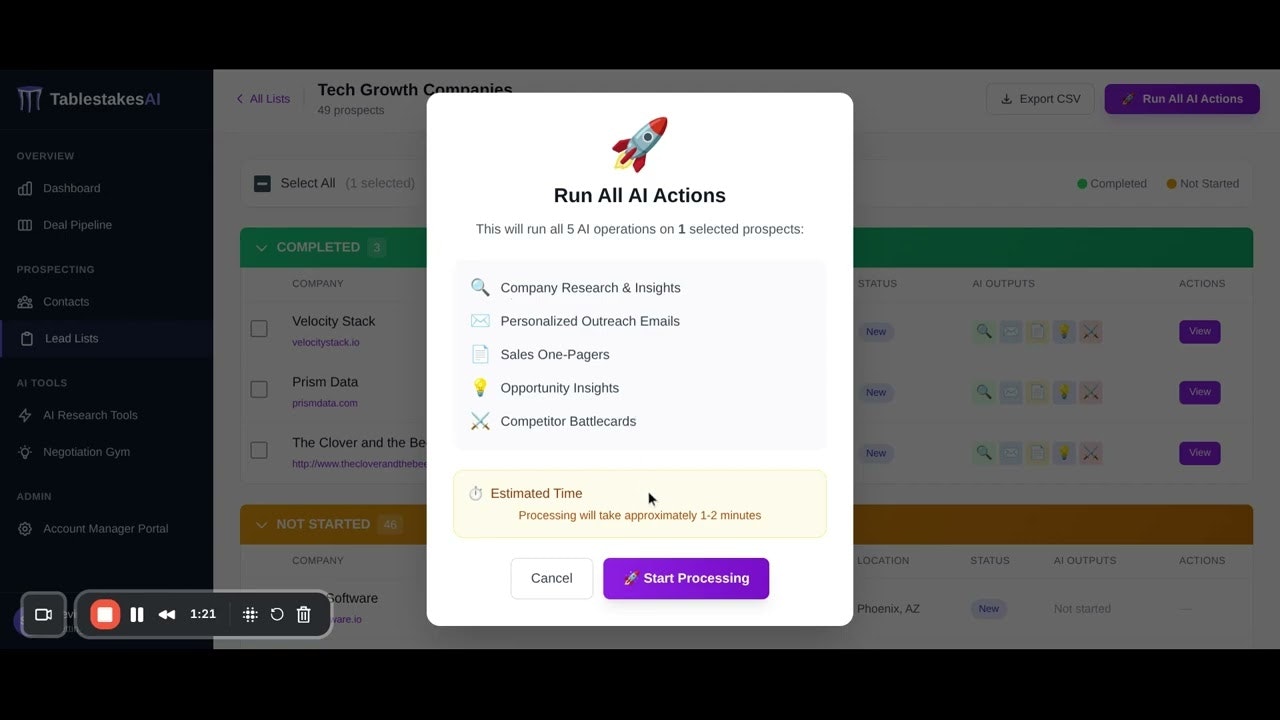Image resolution: width=1280 pixels, height=720 pixels.
Task: Stop the screen recording with red button
Action: click(x=105, y=614)
